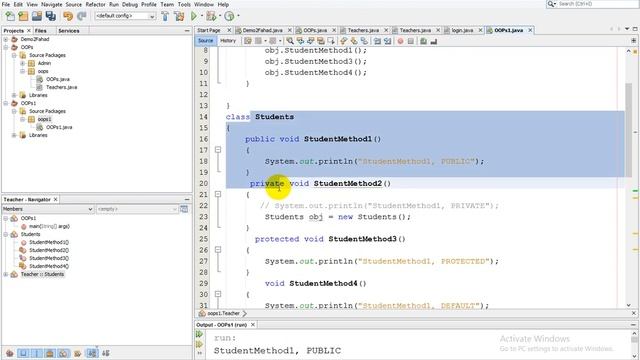Toggle Show Static Members in Navigator
The width and height of the screenshot is (640, 360).
[37, 353]
